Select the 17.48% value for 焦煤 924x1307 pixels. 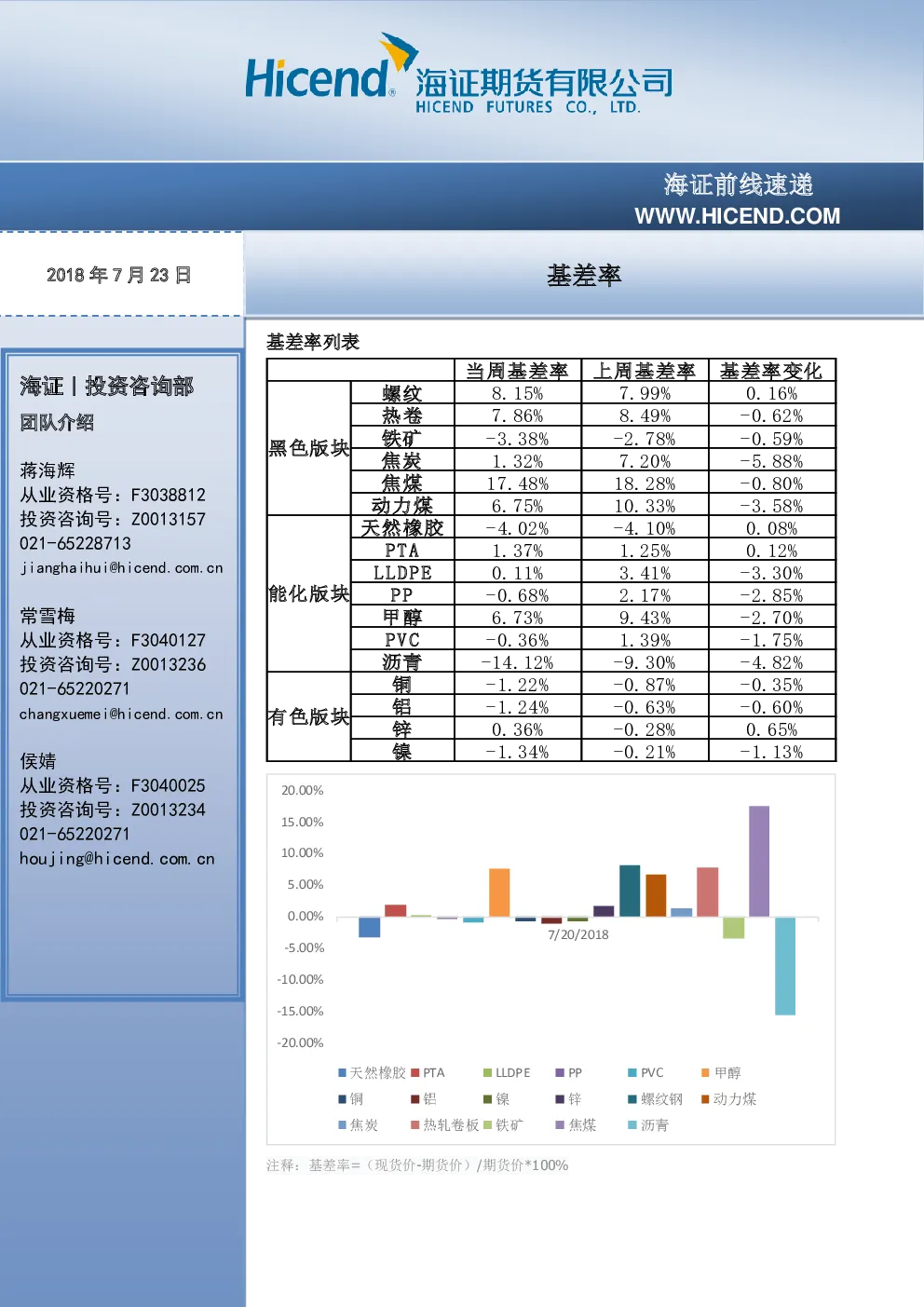(517, 483)
